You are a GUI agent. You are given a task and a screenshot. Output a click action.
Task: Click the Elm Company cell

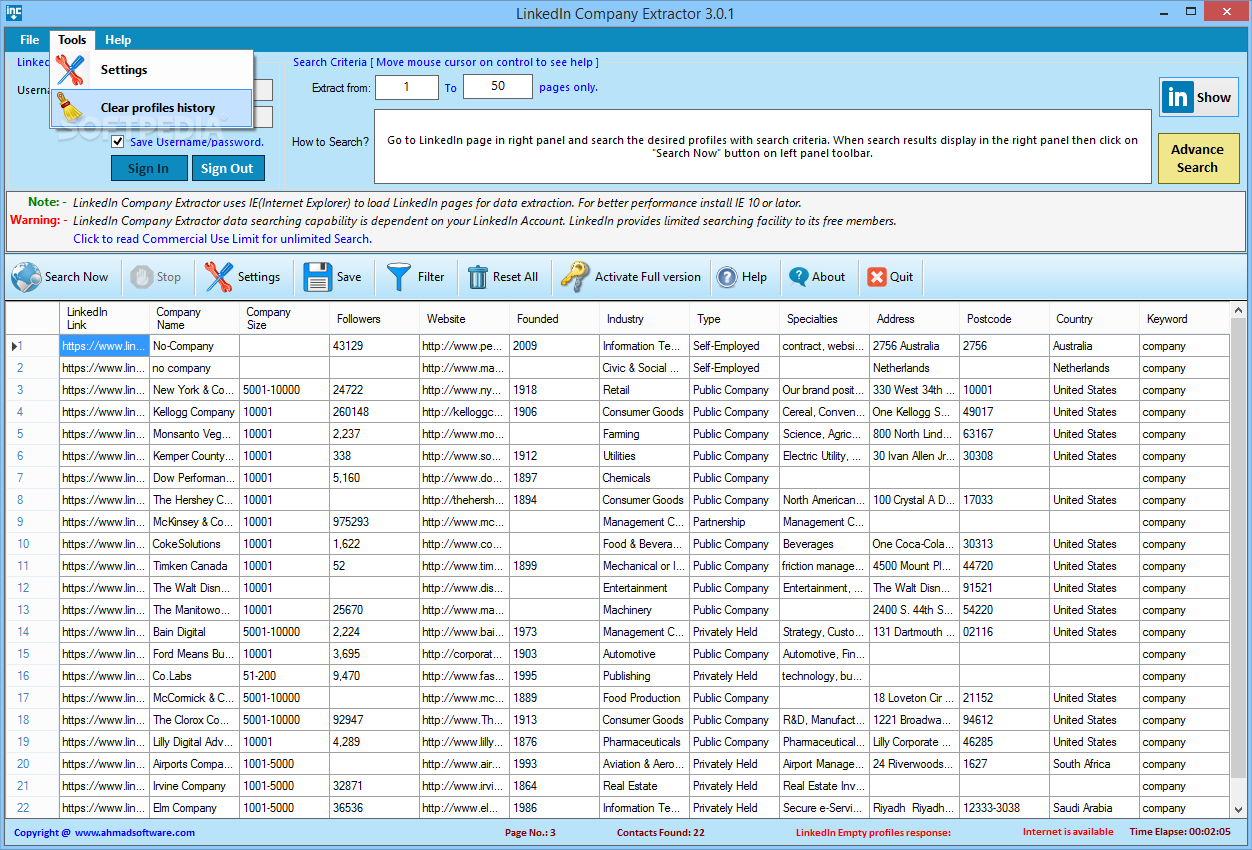pos(194,808)
